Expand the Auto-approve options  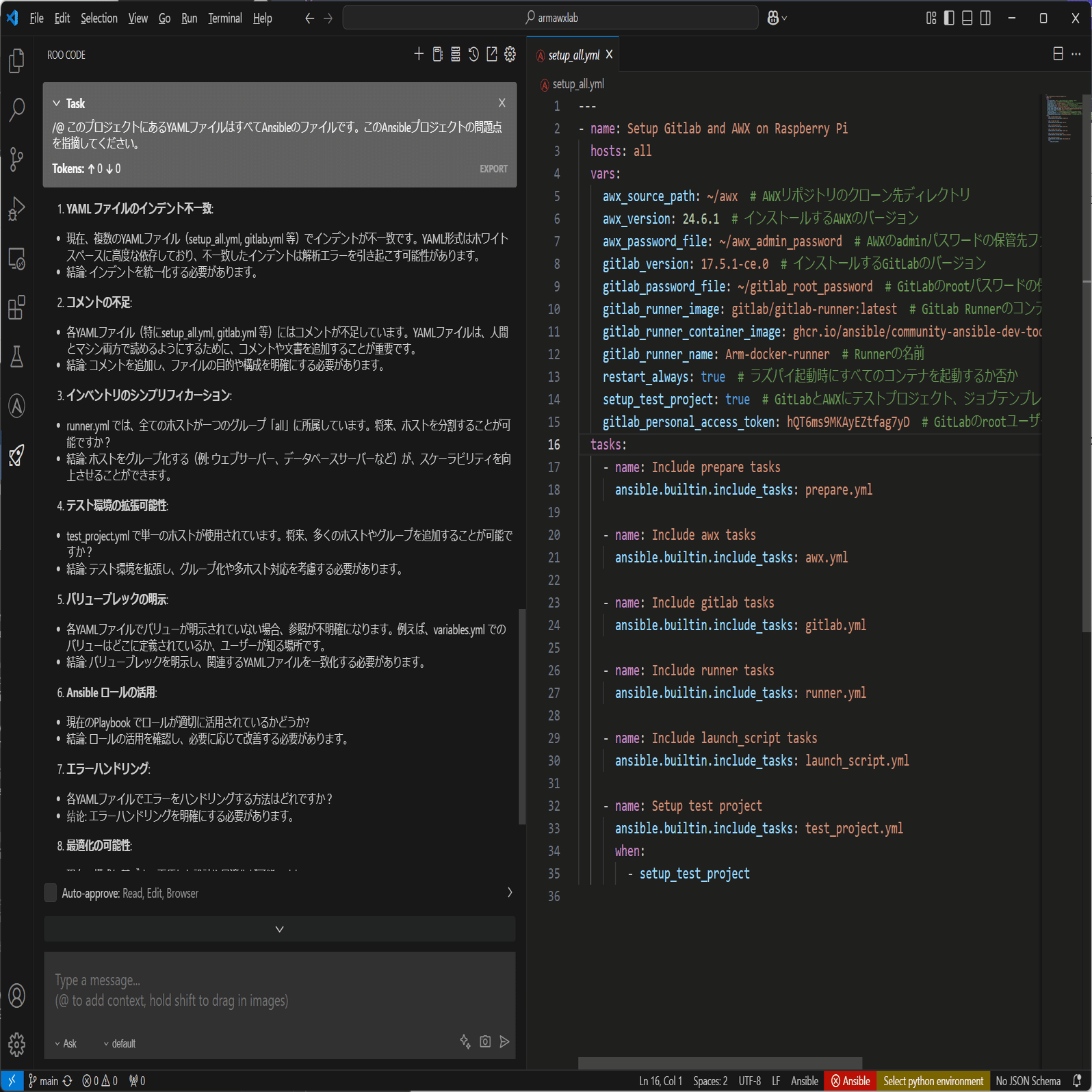(x=510, y=892)
